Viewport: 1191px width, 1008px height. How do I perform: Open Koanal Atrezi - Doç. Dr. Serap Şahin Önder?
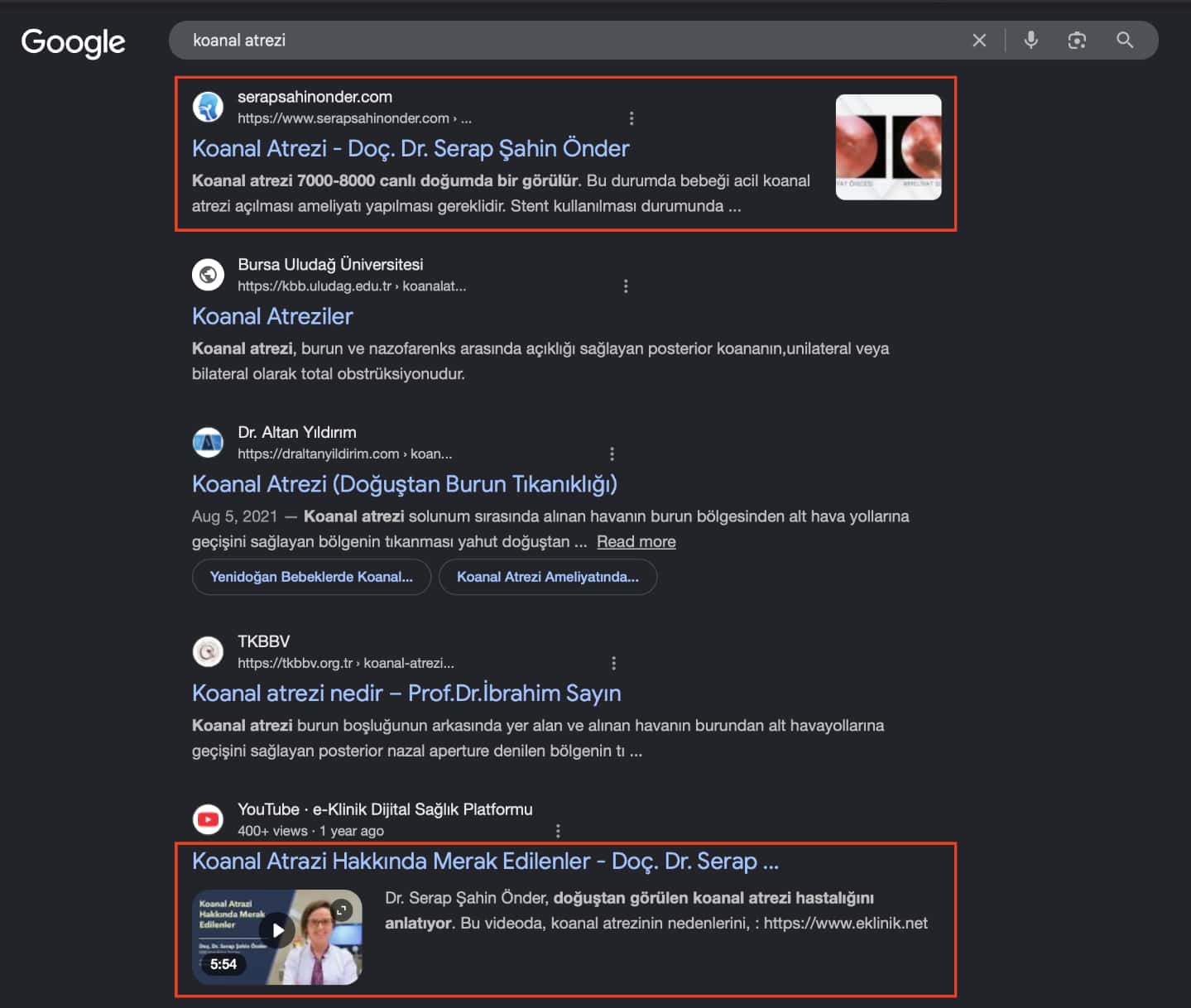pos(411,148)
